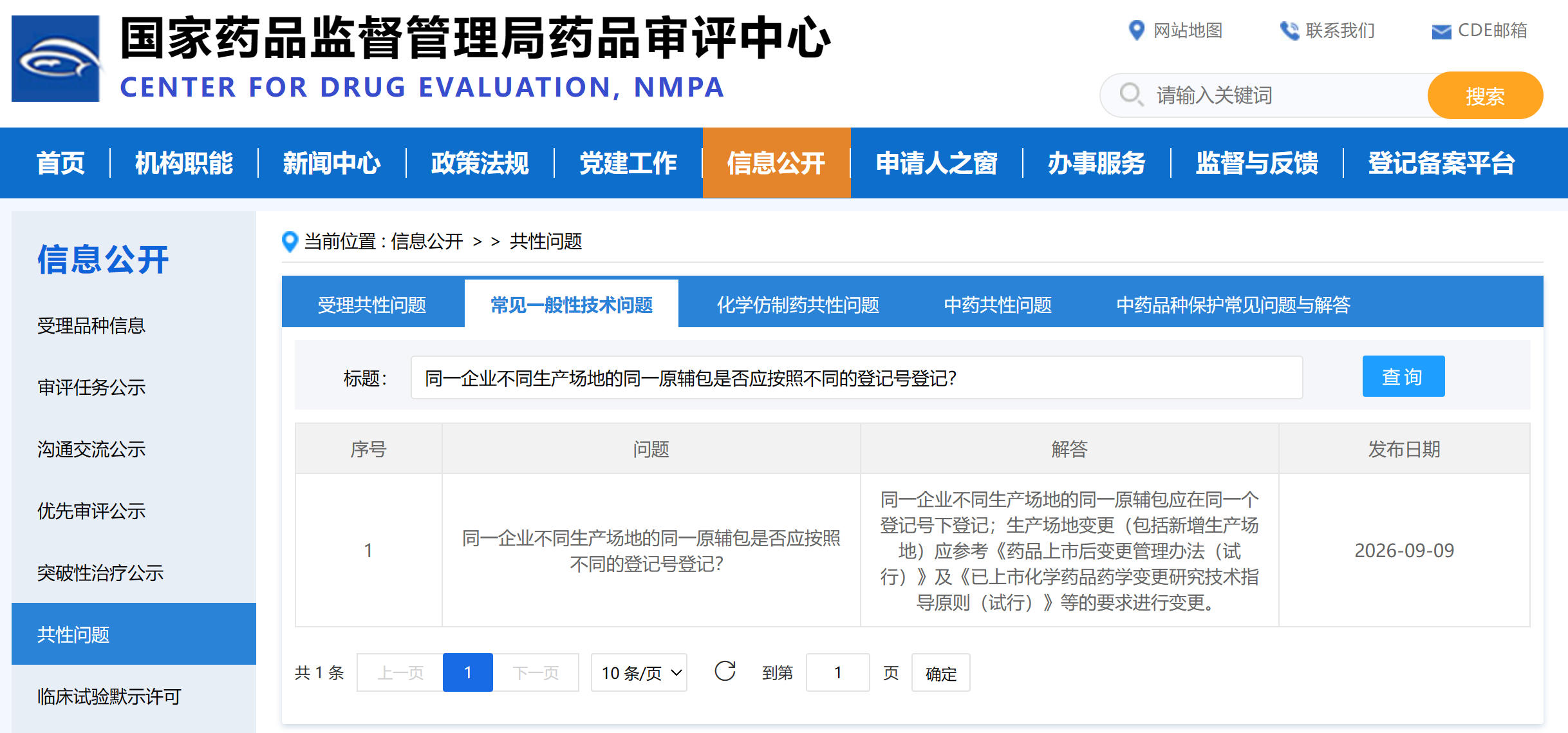This screenshot has width=1568, height=733.
Task: Open the 联系我们 link
Action: tap(1340, 30)
